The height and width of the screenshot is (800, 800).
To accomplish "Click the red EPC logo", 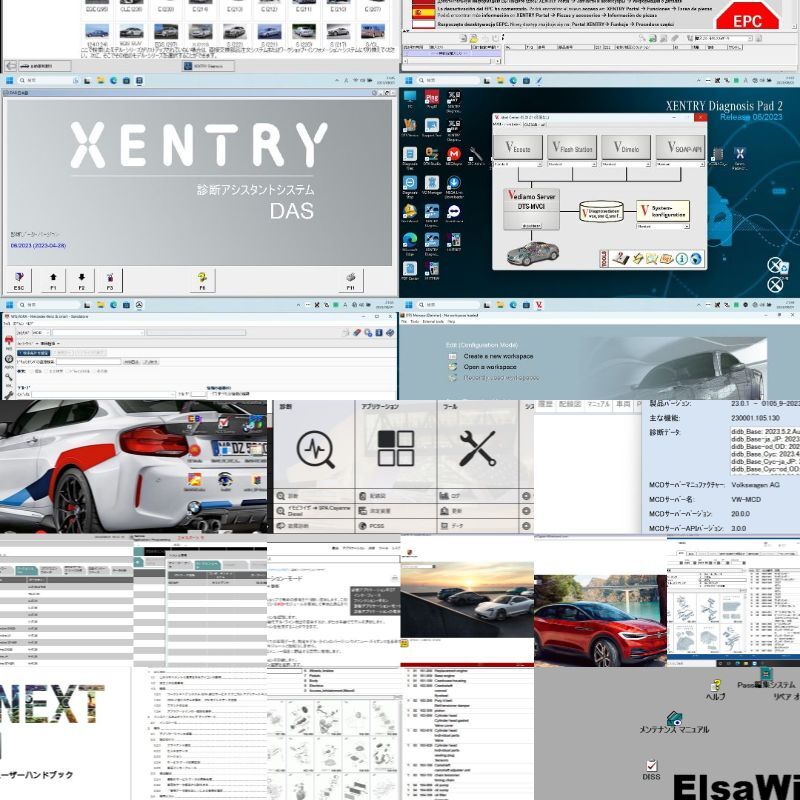I will tap(747, 16).
